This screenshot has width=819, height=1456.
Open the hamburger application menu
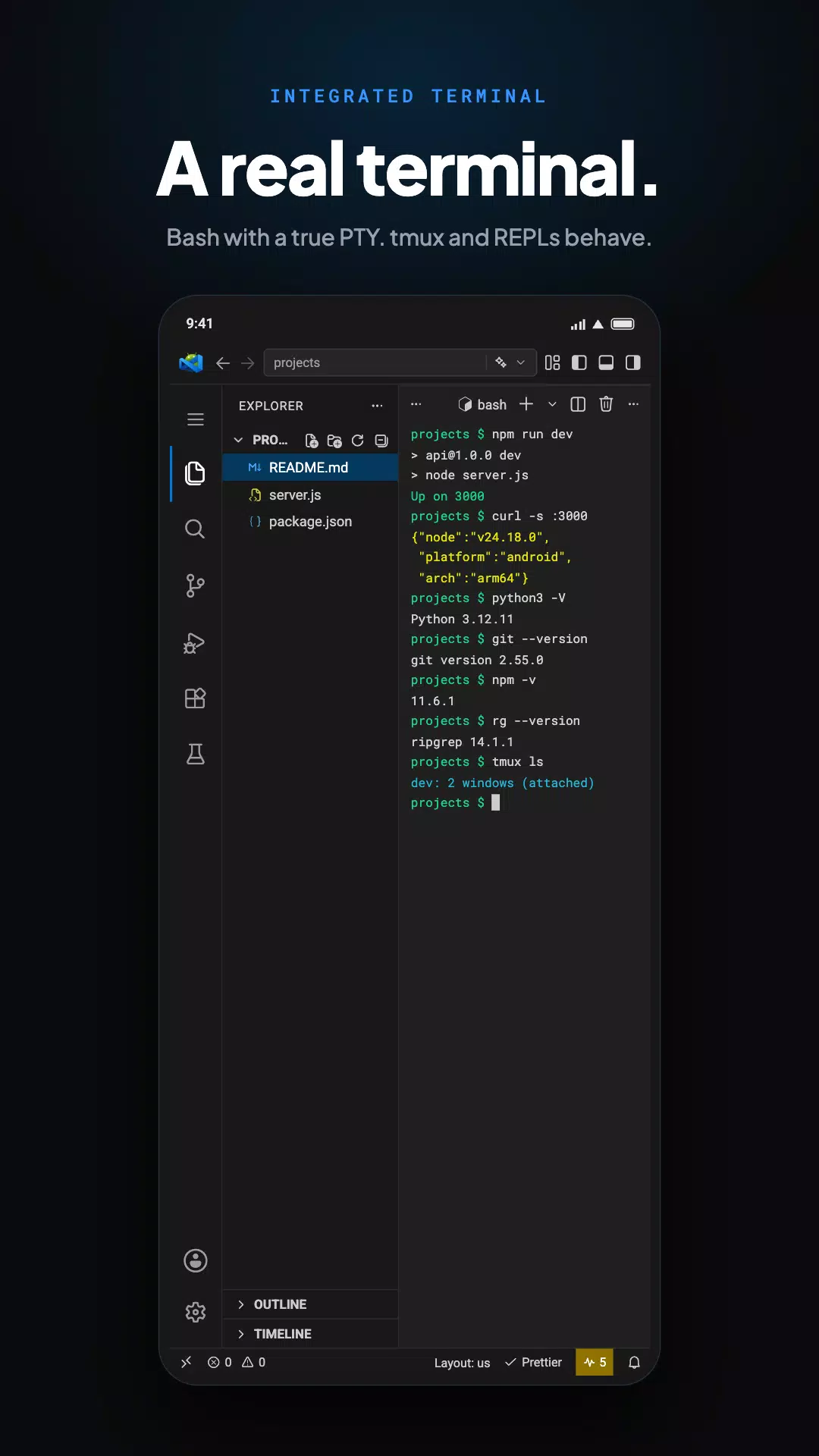(196, 419)
